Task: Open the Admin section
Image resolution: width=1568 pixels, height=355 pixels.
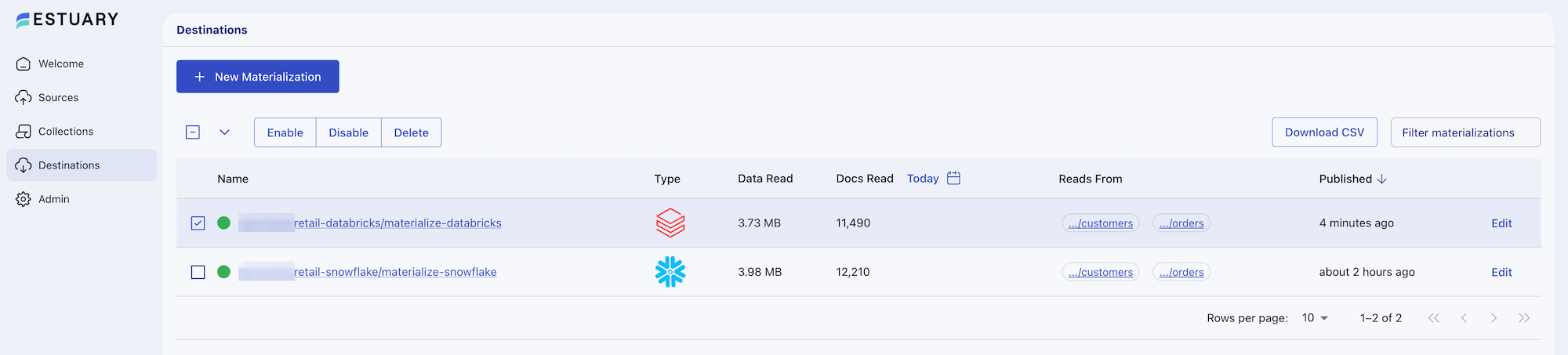Action: pyautogui.click(x=82, y=199)
